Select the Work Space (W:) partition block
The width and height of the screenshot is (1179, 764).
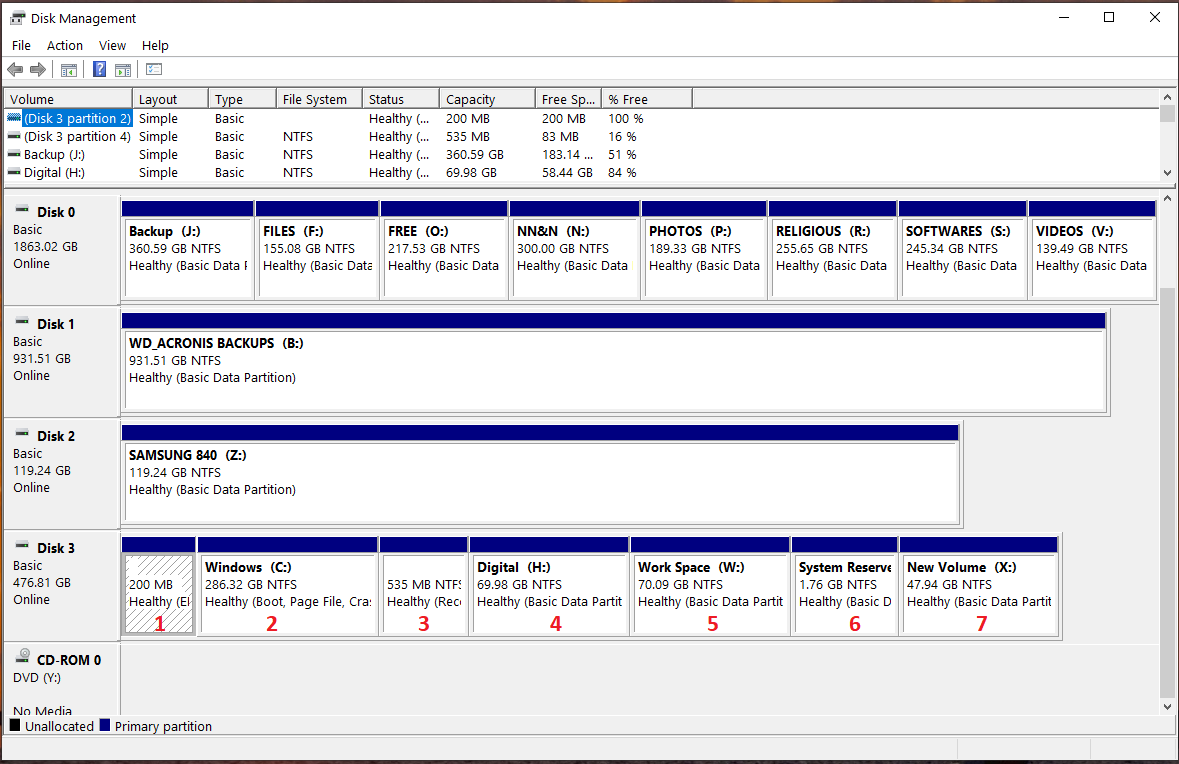711,587
